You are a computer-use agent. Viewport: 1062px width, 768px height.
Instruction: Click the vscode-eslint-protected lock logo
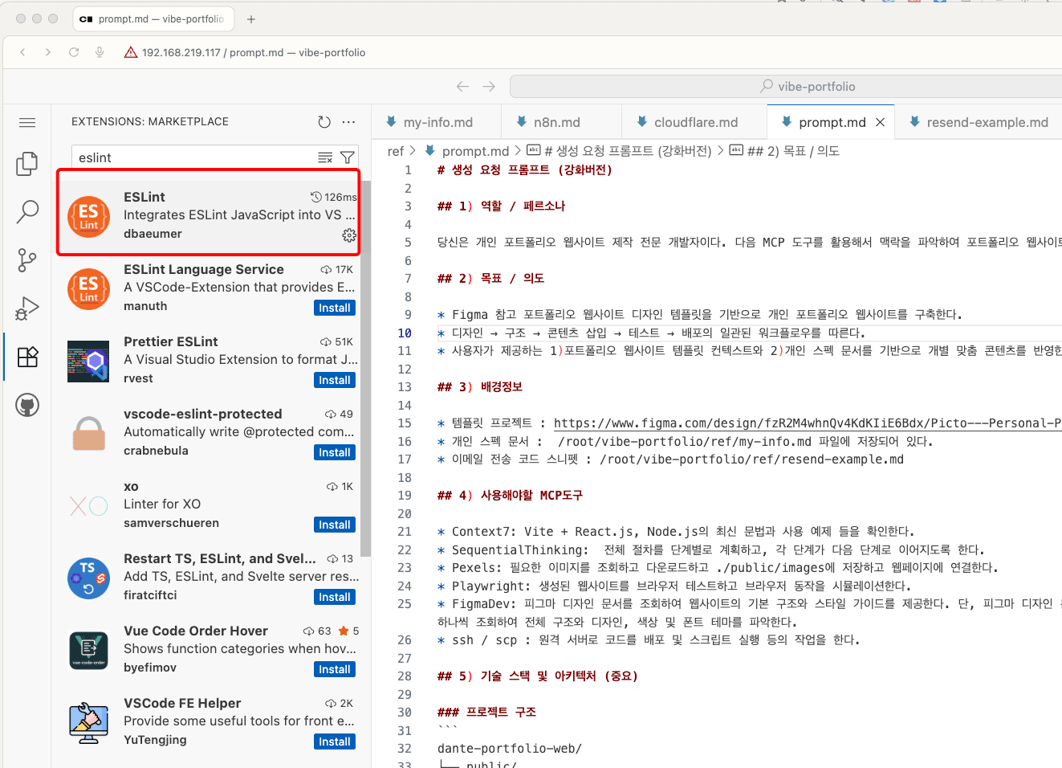pyautogui.click(x=89, y=433)
